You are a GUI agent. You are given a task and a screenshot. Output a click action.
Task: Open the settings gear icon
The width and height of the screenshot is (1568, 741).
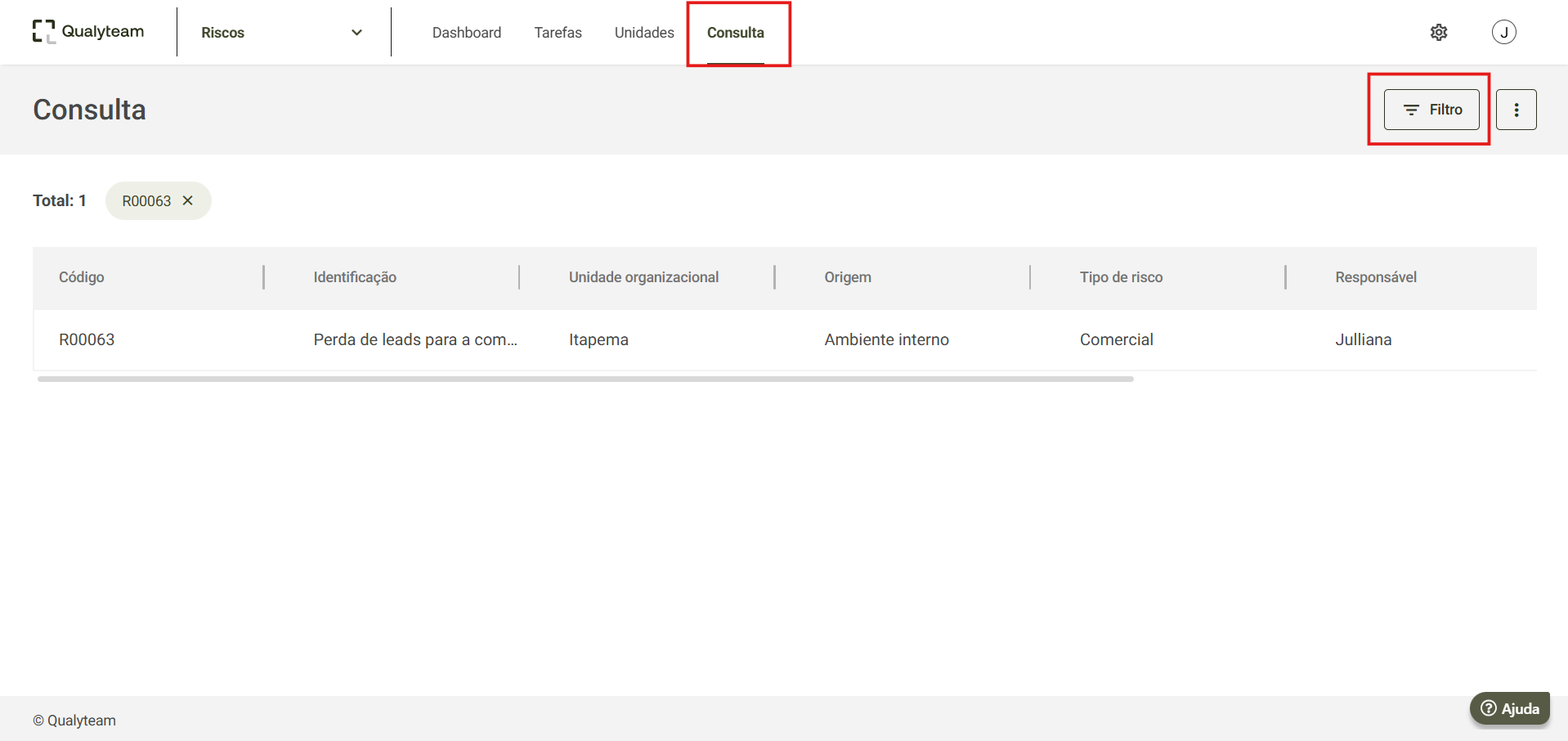coord(1439,32)
